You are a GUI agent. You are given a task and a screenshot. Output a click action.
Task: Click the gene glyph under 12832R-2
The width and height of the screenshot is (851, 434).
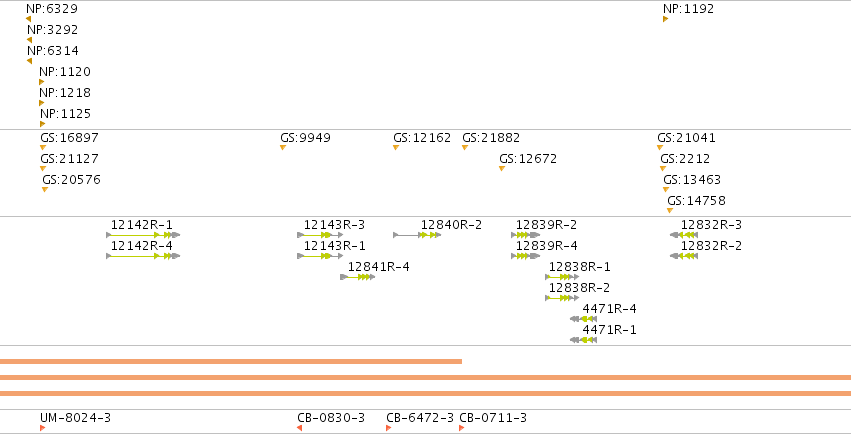click(684, 256)
